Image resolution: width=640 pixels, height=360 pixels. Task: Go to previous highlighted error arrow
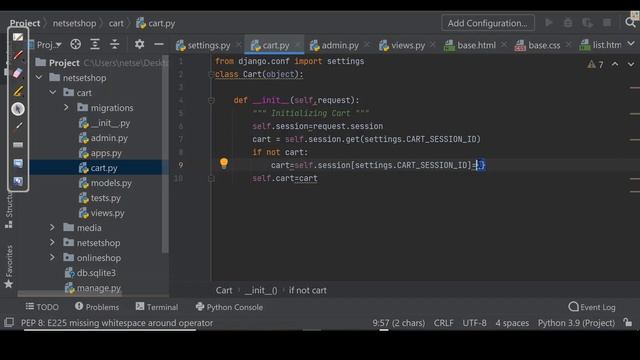pos(615,64)
